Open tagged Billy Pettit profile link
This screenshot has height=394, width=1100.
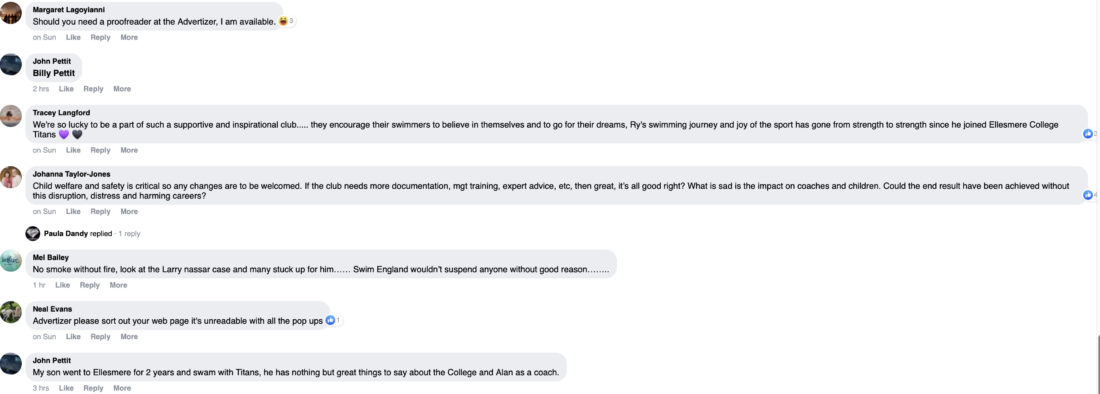coord(54,73)
